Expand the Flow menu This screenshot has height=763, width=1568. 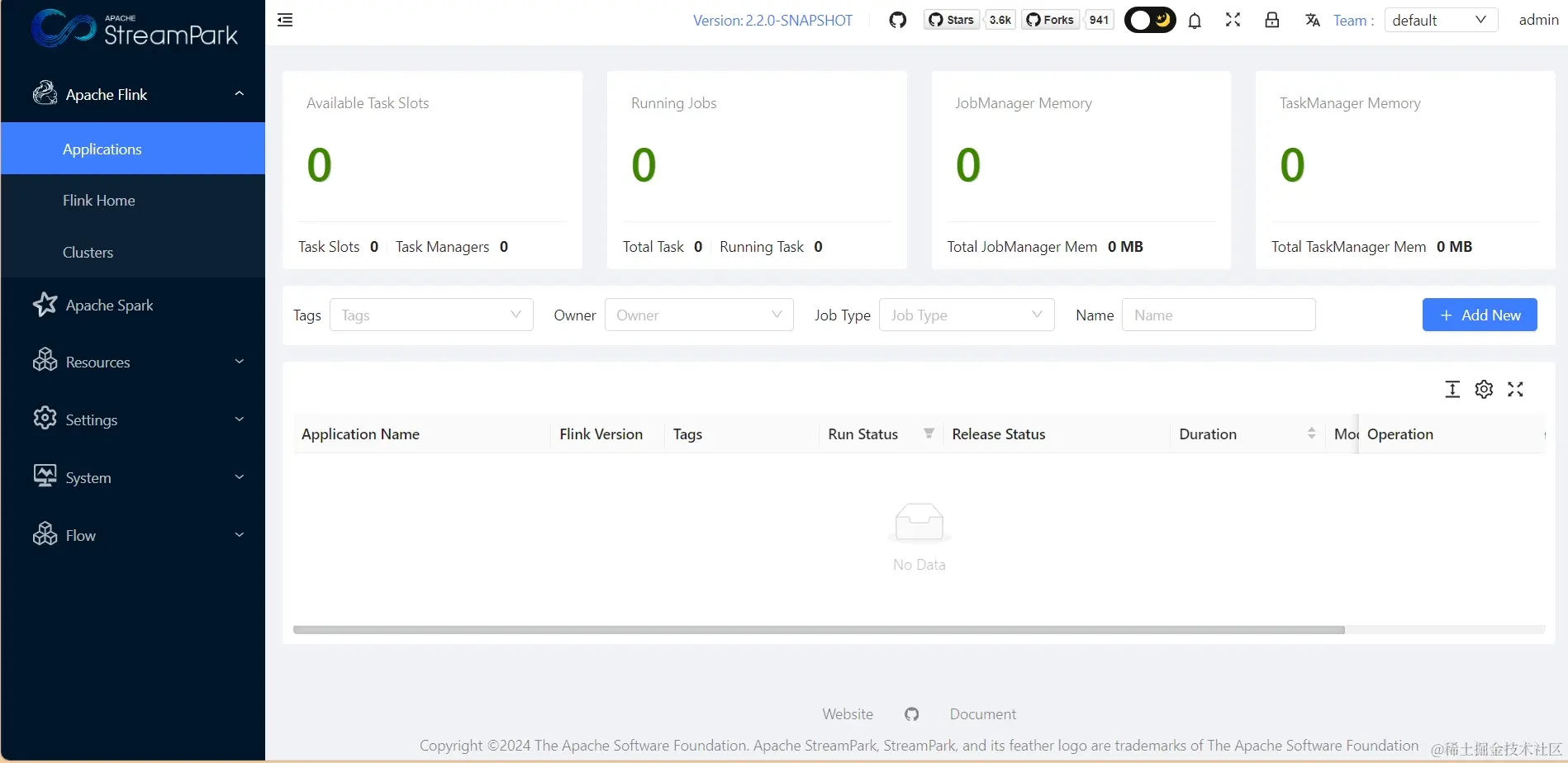coord(133,535)
